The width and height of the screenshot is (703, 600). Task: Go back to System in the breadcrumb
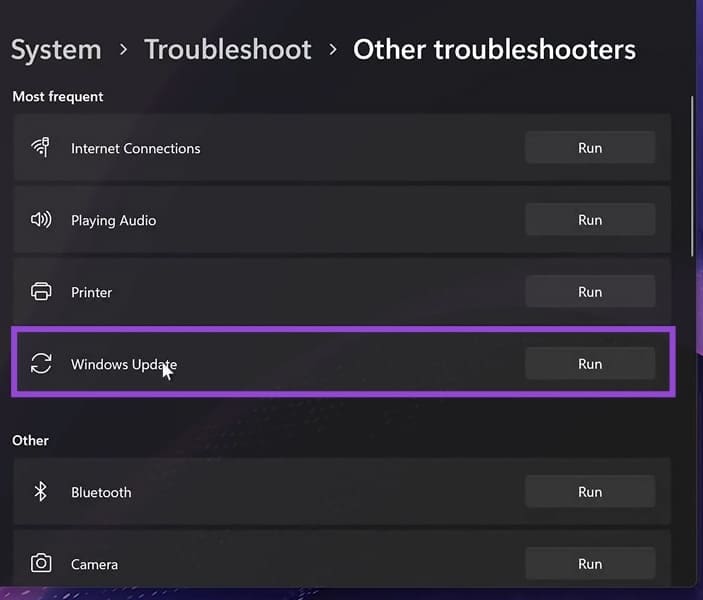(x=56, y=49)
